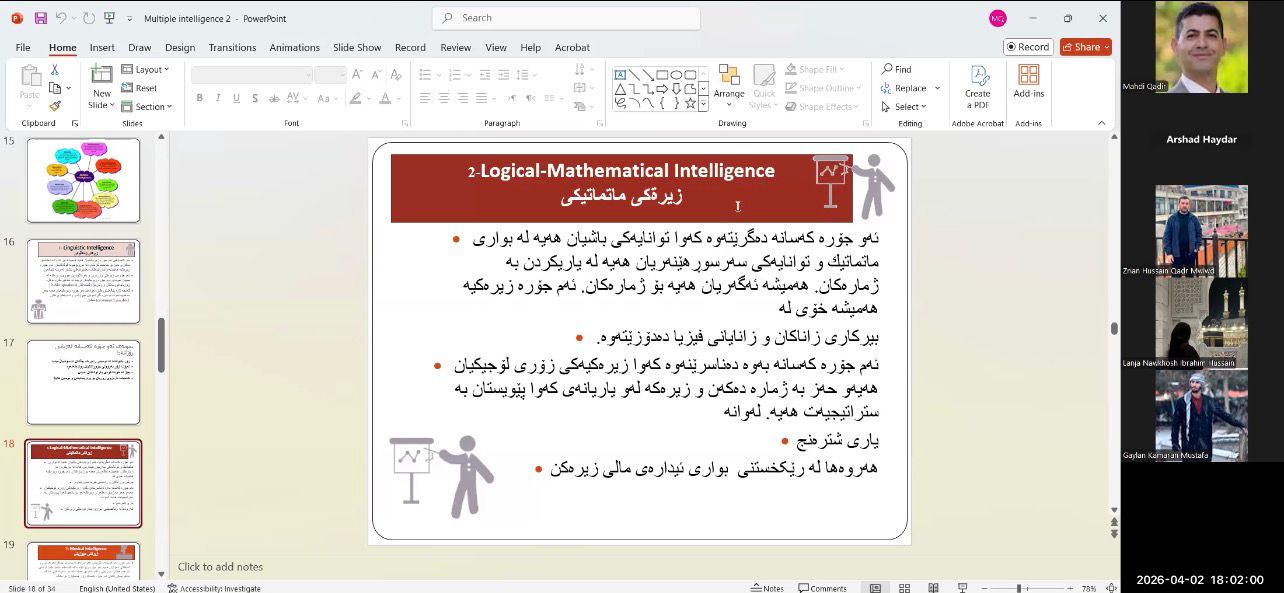
Task: Toggle the Comments pane in status bar
Action: 822,588
